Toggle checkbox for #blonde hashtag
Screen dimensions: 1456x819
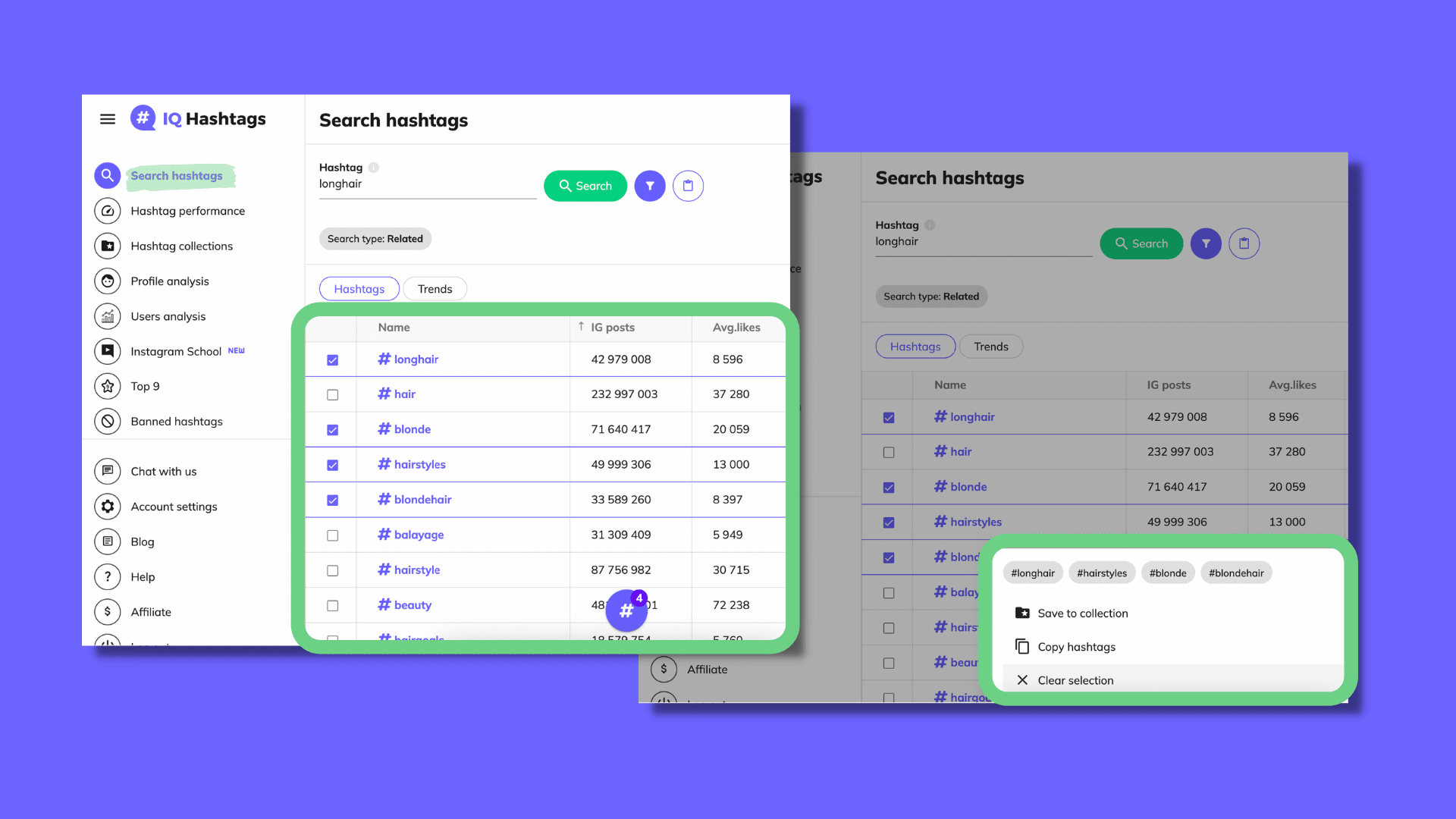332,429
